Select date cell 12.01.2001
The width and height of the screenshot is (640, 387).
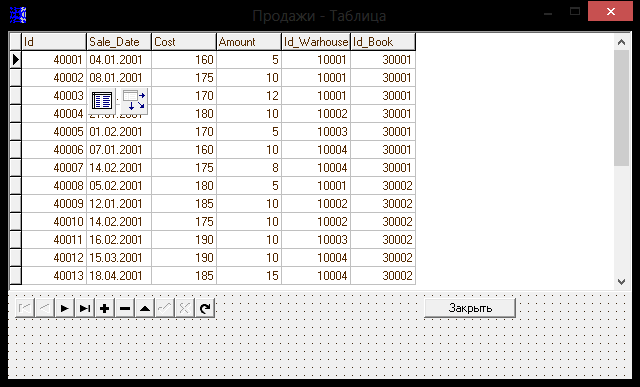[x=119, y=203]
